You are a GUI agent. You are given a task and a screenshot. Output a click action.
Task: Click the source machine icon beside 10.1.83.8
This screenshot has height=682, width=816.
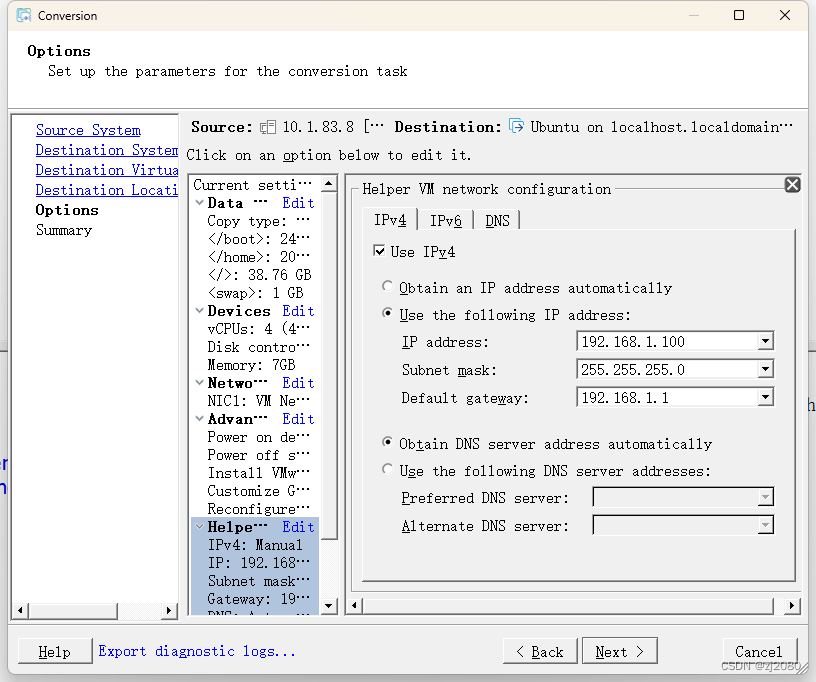pyautogui.click(x=267, y=127)
